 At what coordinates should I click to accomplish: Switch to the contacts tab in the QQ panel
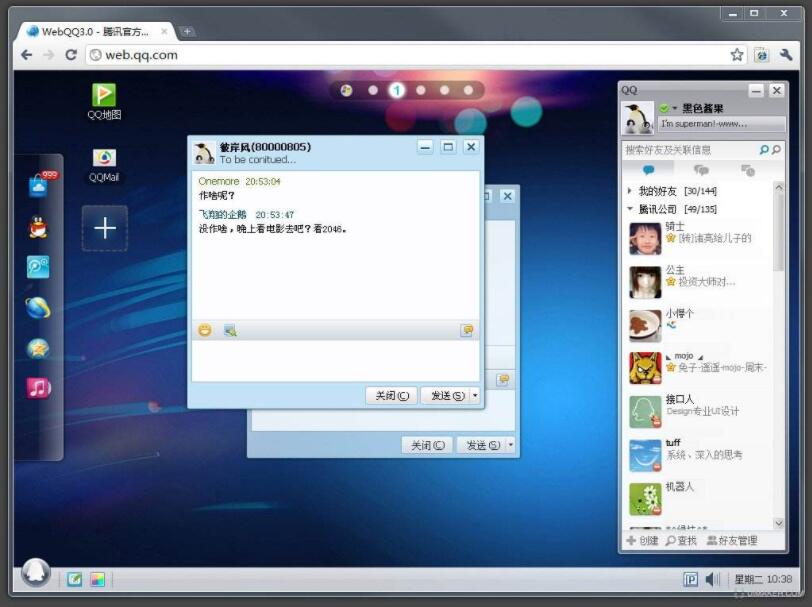[649, 170]
